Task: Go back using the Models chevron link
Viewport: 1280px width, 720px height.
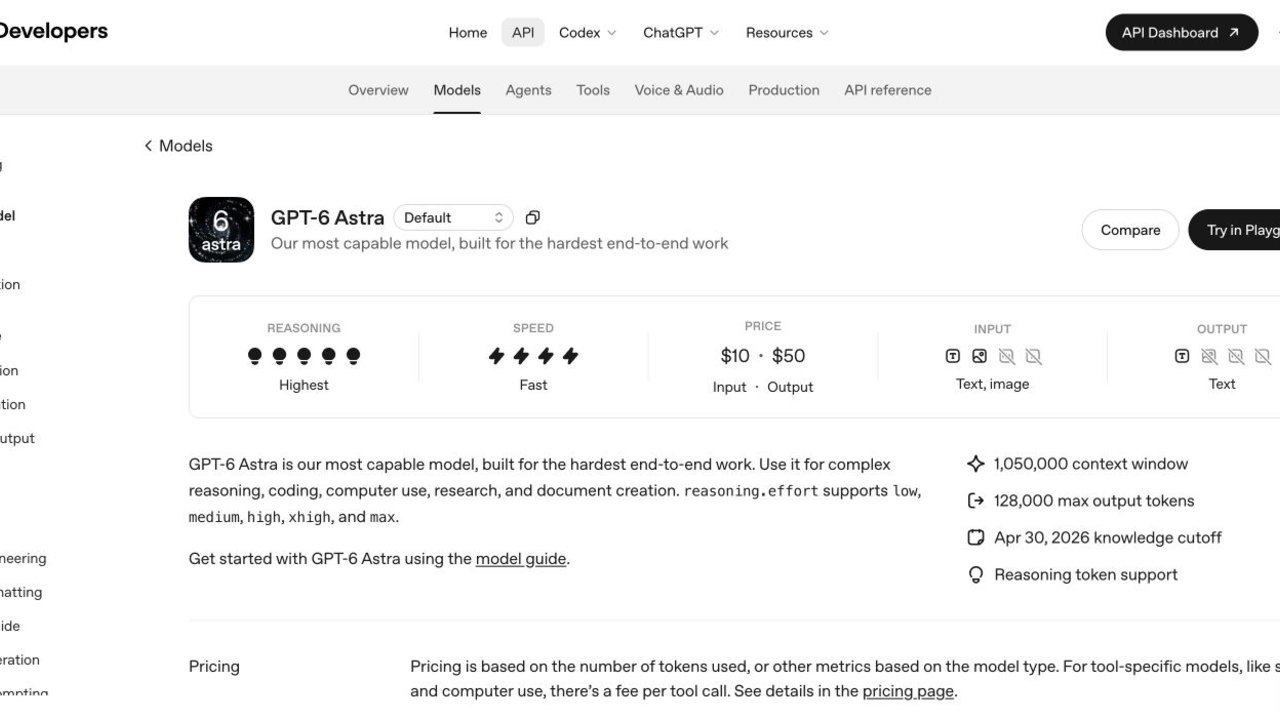Action: (x=178, y=146)
